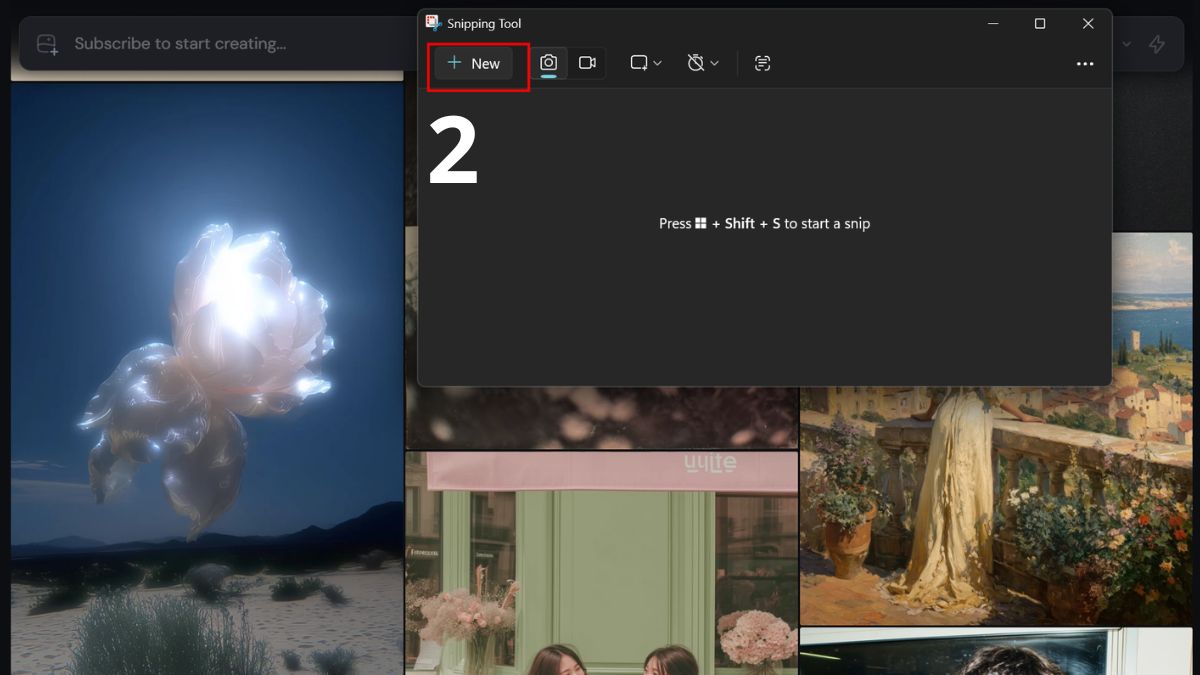The width and height of the screenshot is (1200, 675).
Task: Open the See more ellipsis menu
Action: point(1085,63)
